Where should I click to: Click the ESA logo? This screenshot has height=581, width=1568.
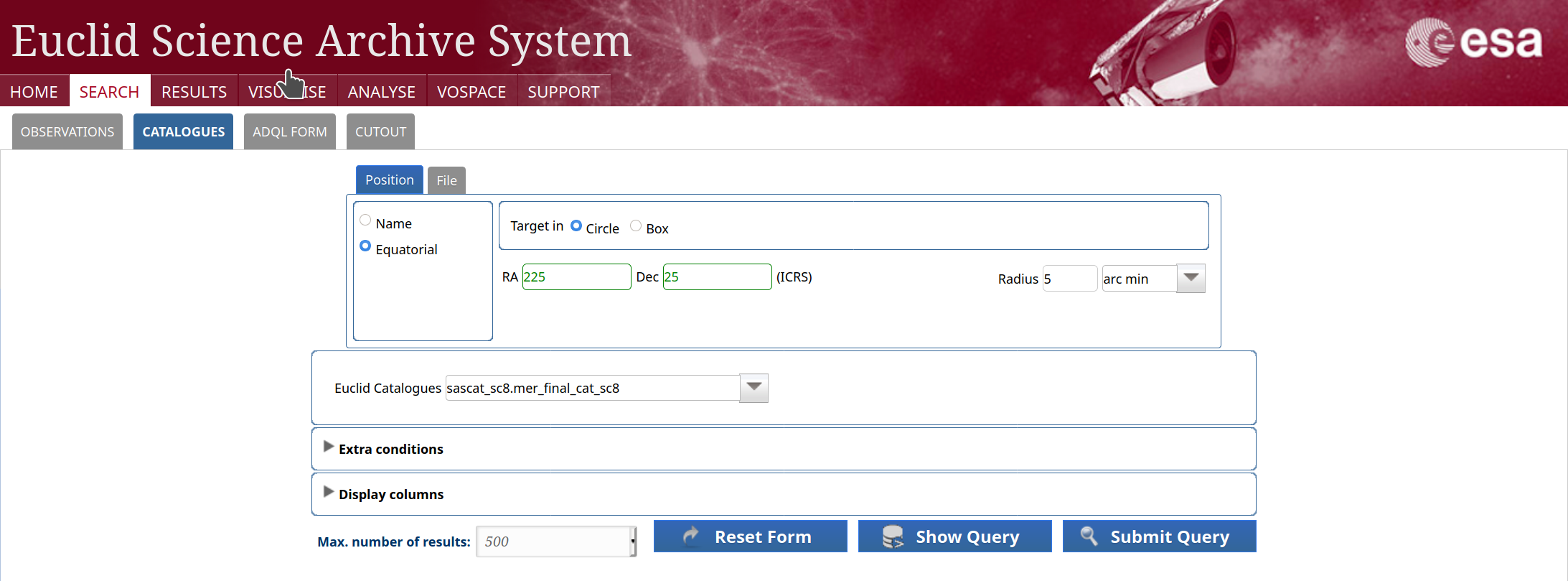pos(1473,42)
